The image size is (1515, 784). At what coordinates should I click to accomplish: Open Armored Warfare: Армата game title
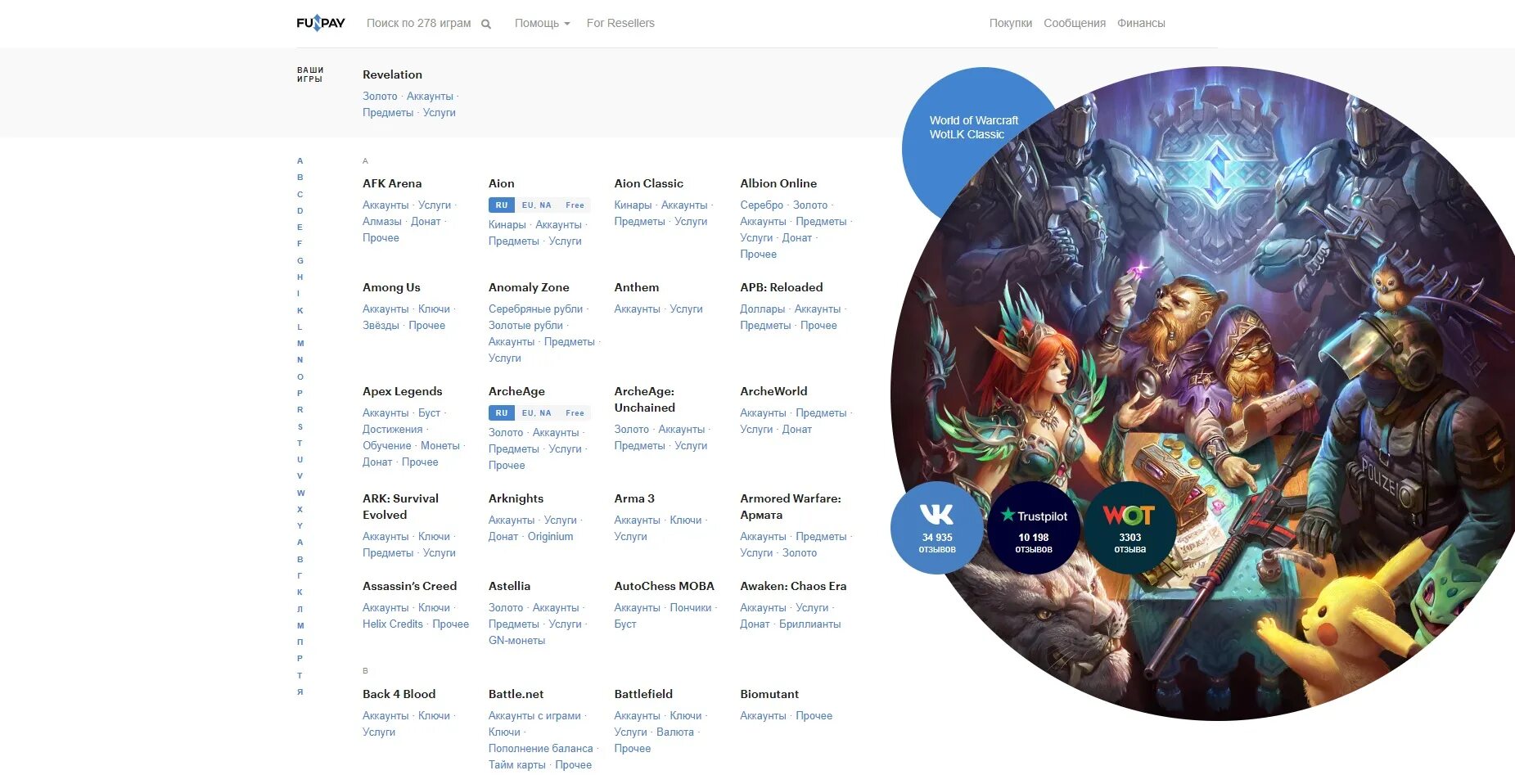(x=791, y=507)
